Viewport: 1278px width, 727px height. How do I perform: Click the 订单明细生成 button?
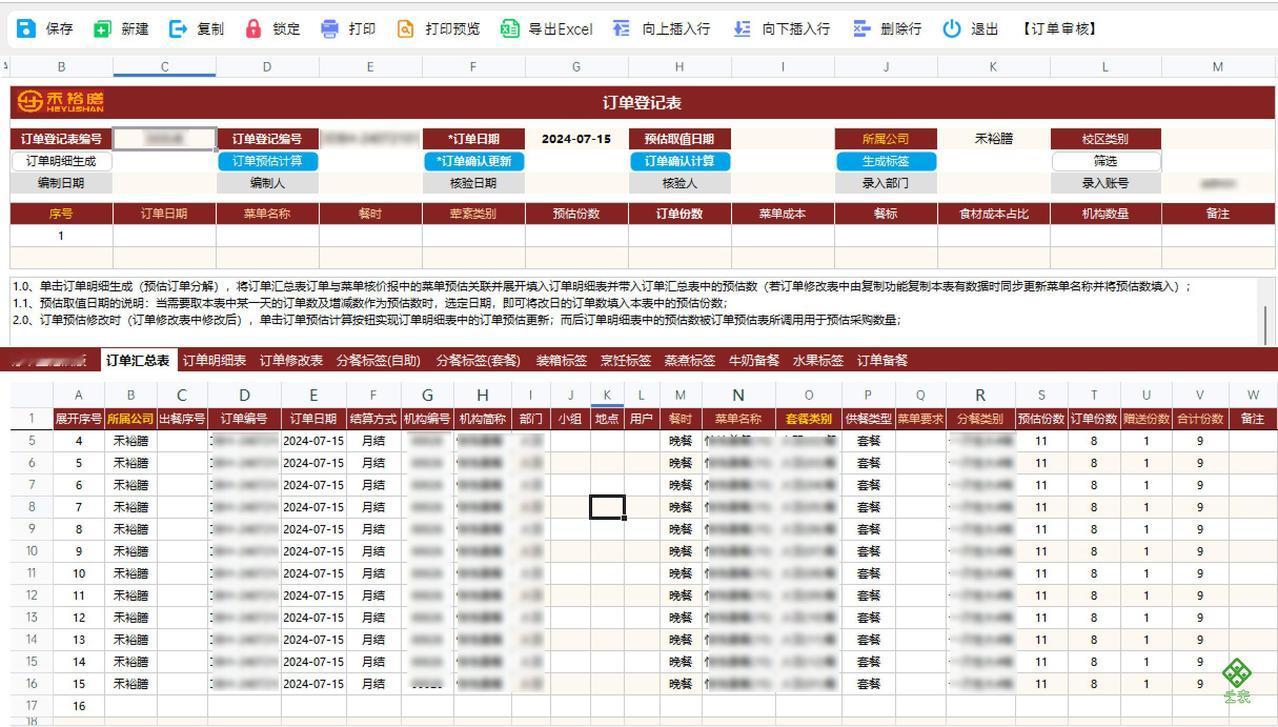click(x=61, y=161)
